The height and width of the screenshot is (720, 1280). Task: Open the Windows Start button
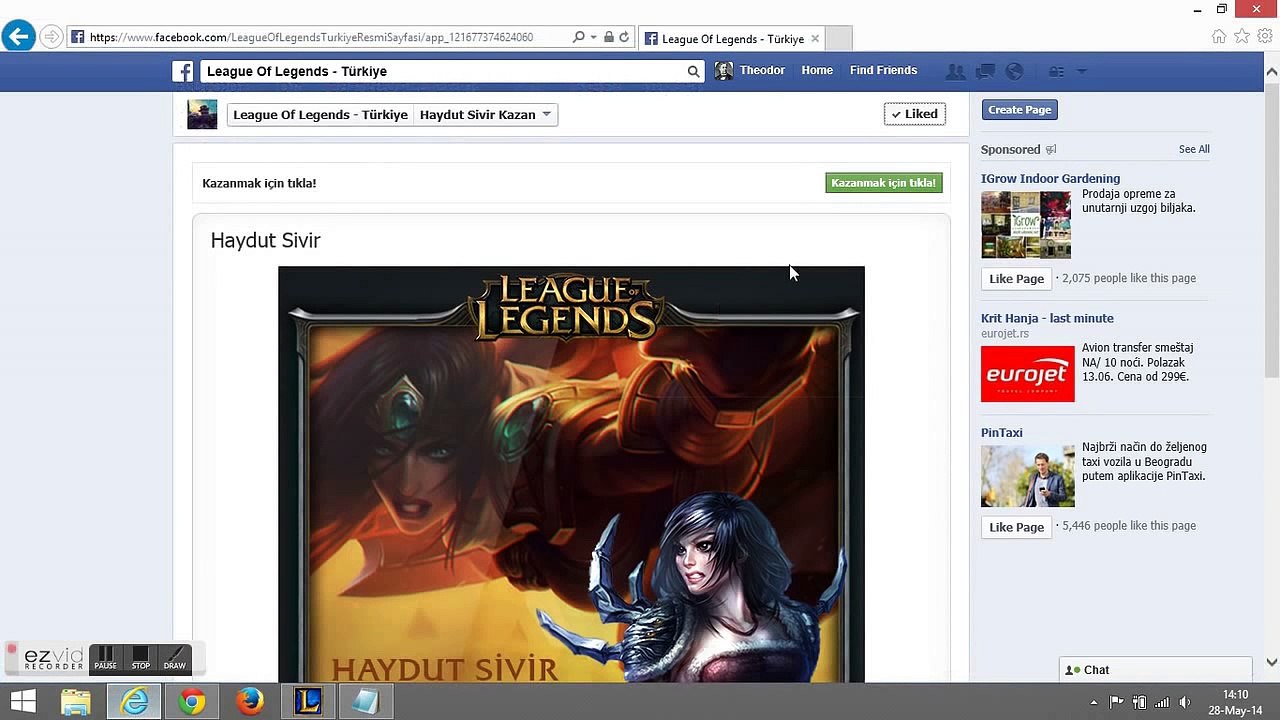[22, 702]
